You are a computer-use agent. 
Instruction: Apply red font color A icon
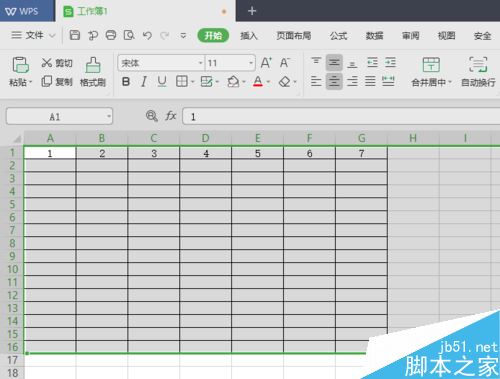(258, 81)
